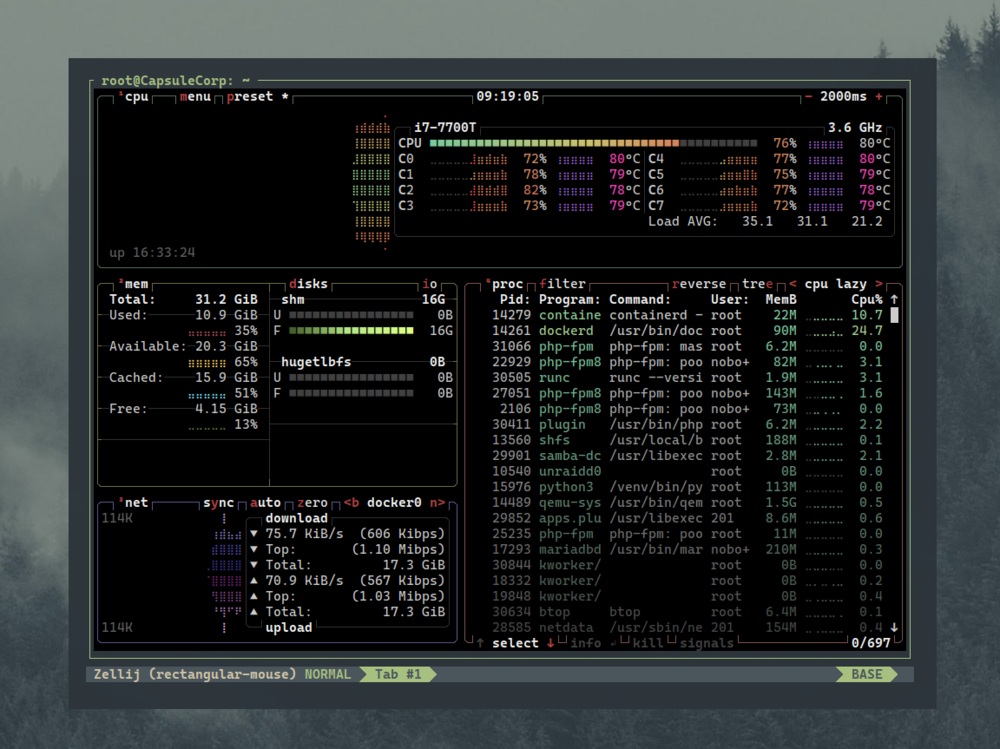This screenshot has width=1000, height=749.
Task: Select the mariadbd process row
Action: point(688,549)
